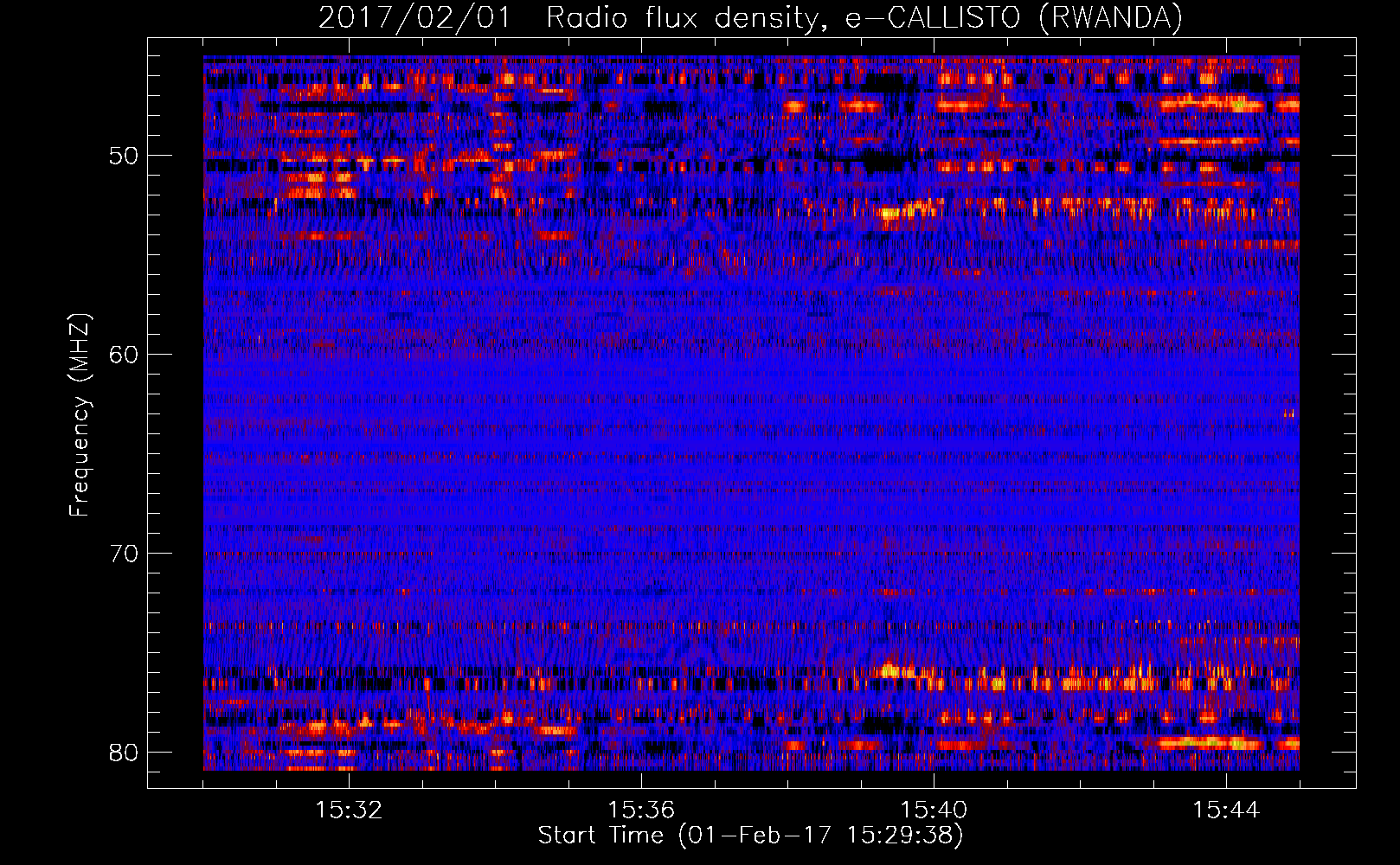Click the "Start Time (01-Feb-17 15:29:38)" axis label

751,836
